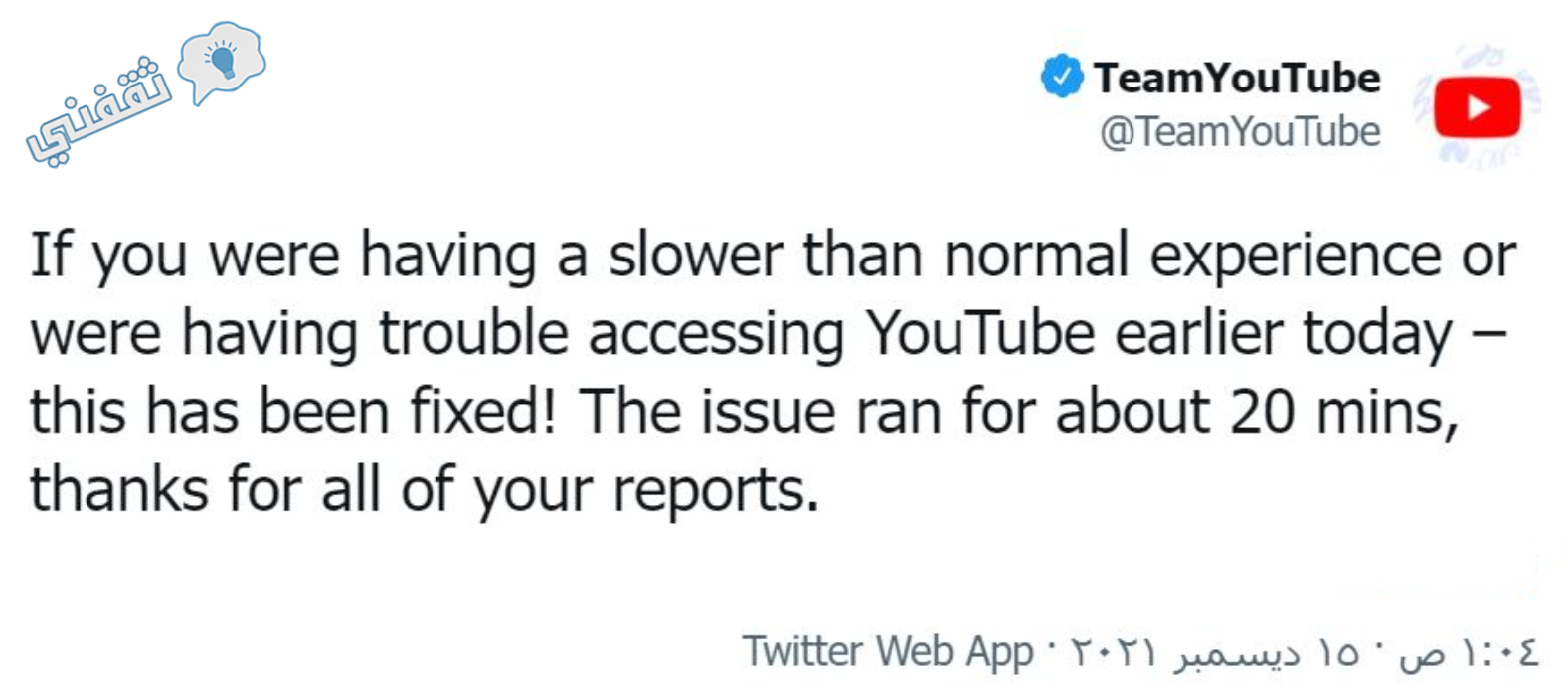This screenshot has width=1568, height=696.
Task: Click the blue verified checkmark badge
Action: [x=1061, y=77]
